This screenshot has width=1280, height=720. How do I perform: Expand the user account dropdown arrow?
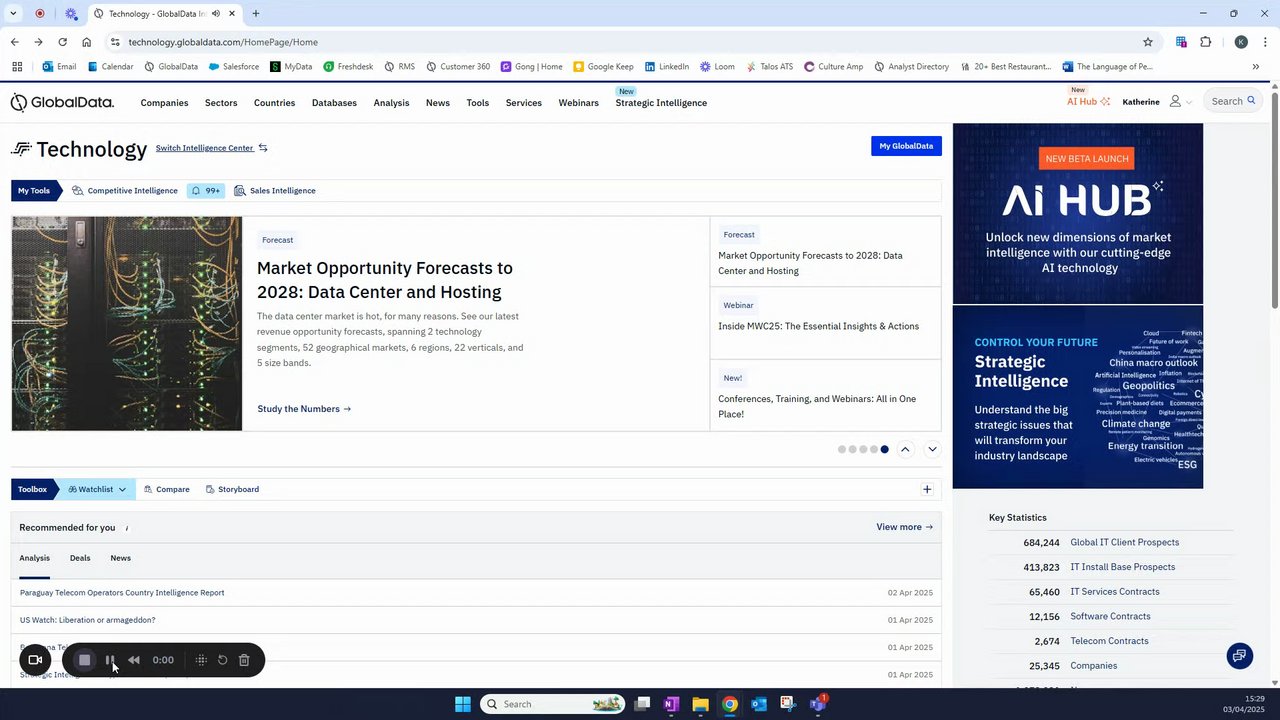pos(1189,103)
